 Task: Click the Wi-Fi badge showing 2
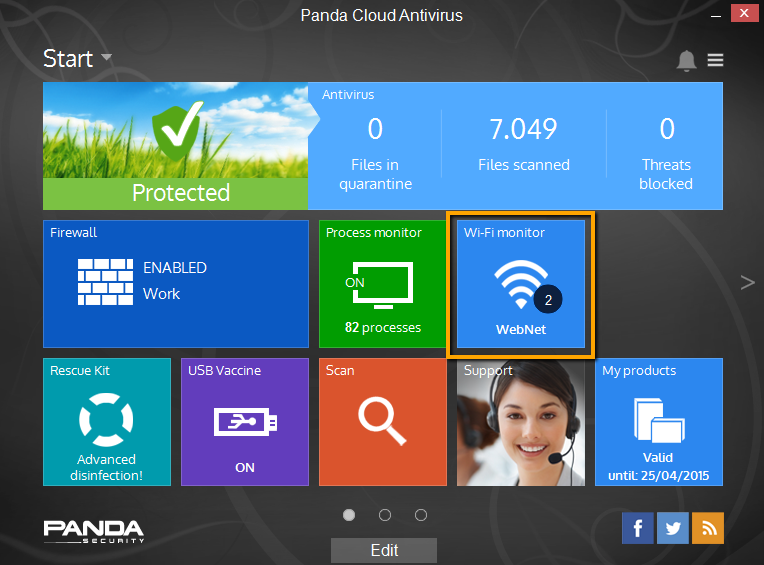(x=548, y=300)
